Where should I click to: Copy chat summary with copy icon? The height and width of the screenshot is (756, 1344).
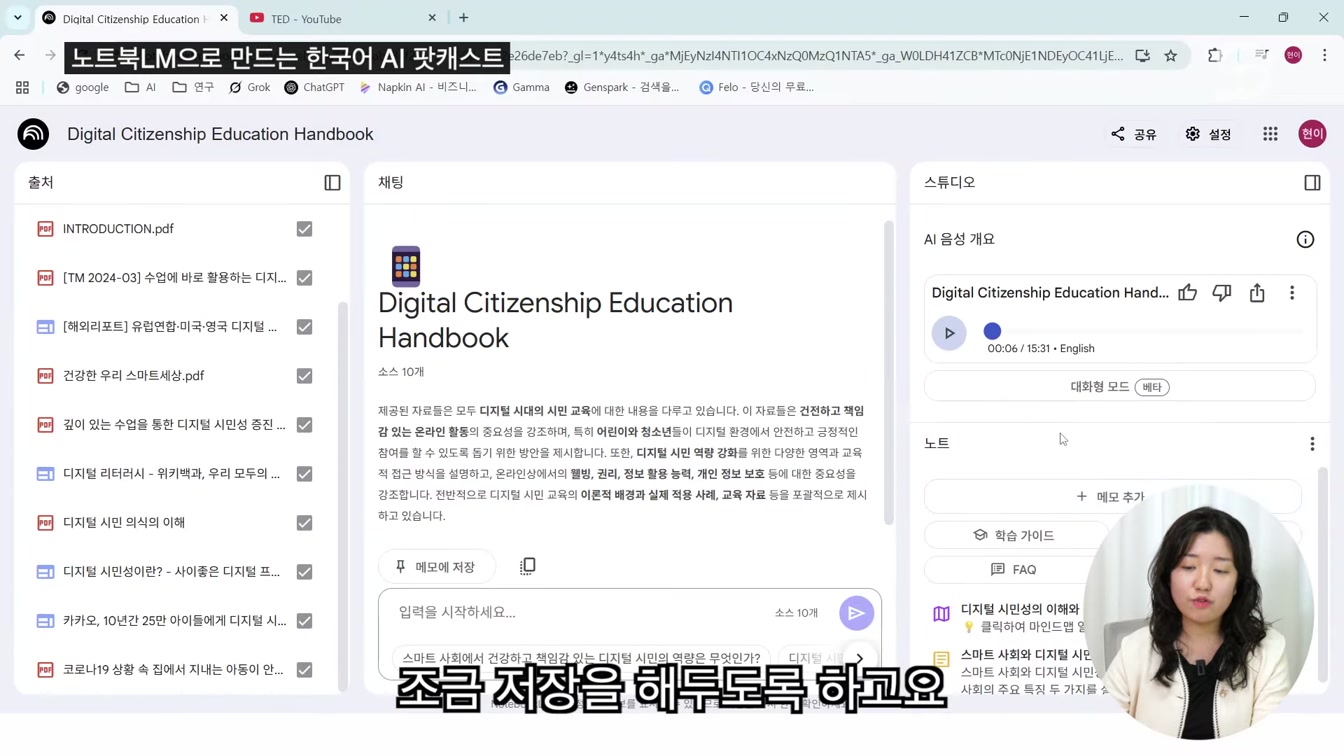pos(527,566)
